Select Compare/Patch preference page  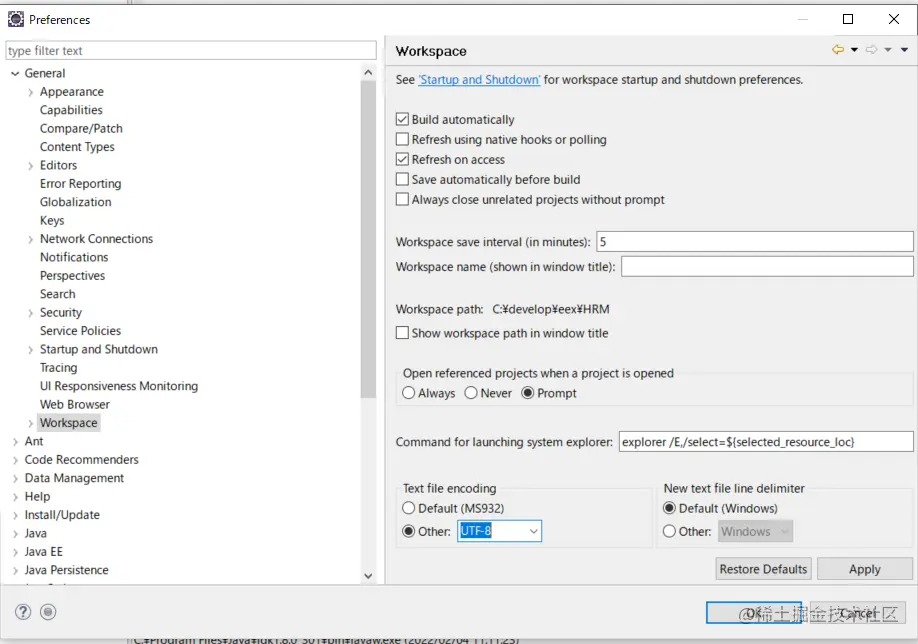tap(81, 128)
